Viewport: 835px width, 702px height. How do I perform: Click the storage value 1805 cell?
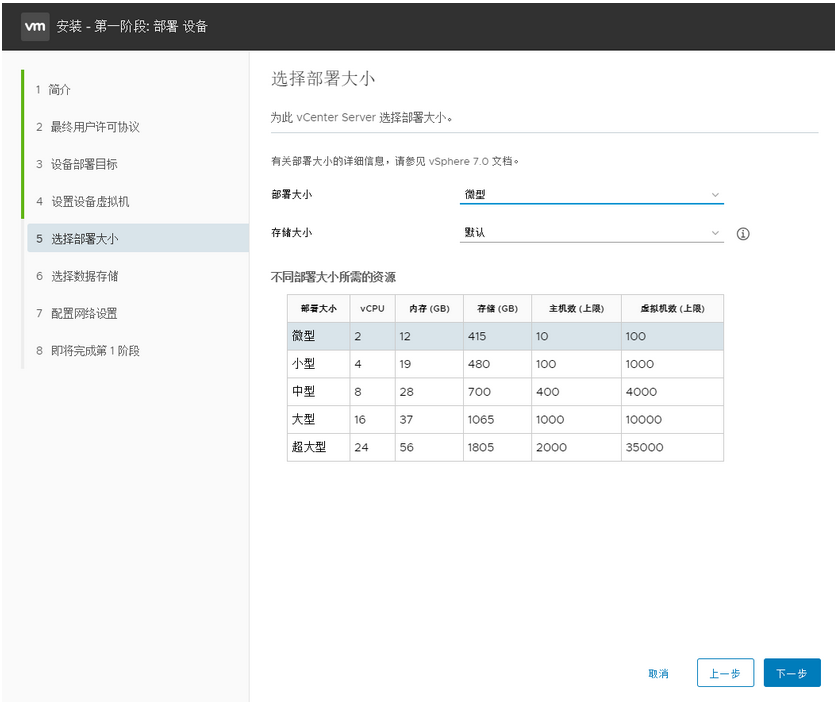[x=497, y=447]
